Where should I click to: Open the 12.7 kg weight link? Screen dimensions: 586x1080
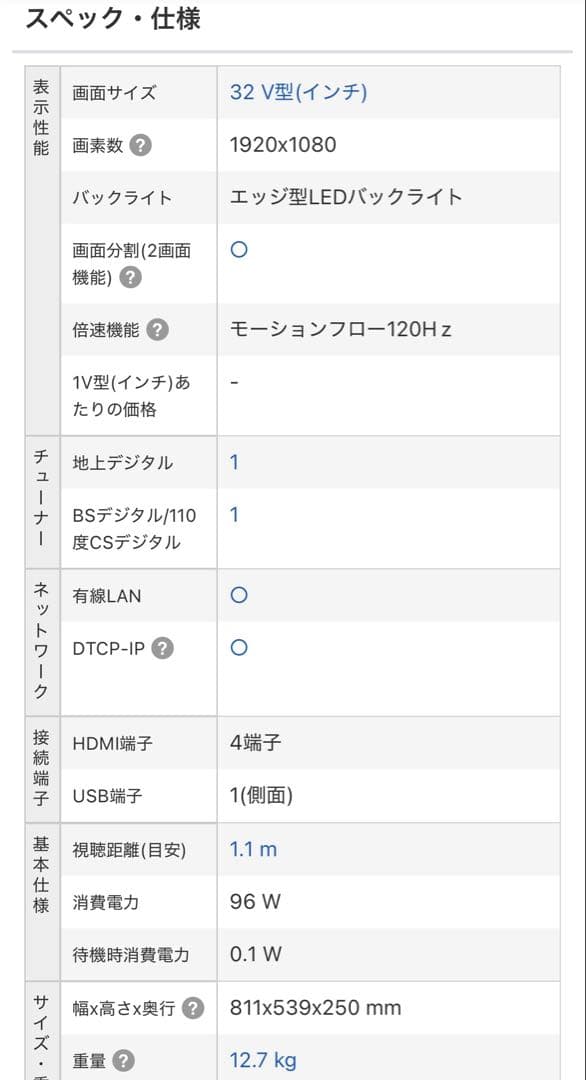263,1060
